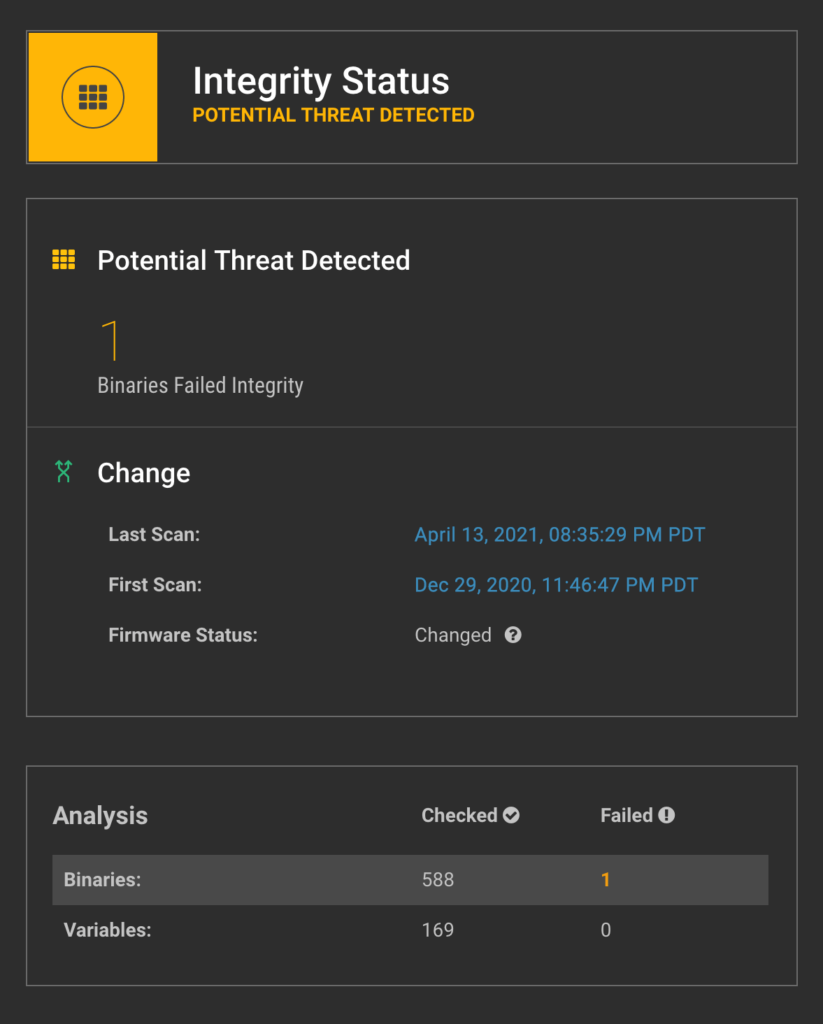The image size is (823, 1024).
Task: Click the Changed firmware status value
Action: (453, 635)
